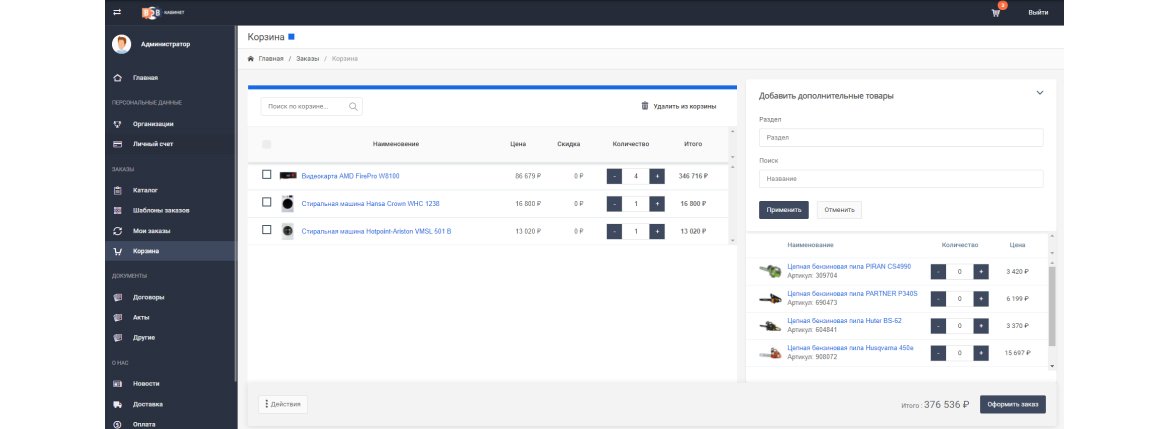Click the Отменить button

pyautogui.click(x=839, y=210)
